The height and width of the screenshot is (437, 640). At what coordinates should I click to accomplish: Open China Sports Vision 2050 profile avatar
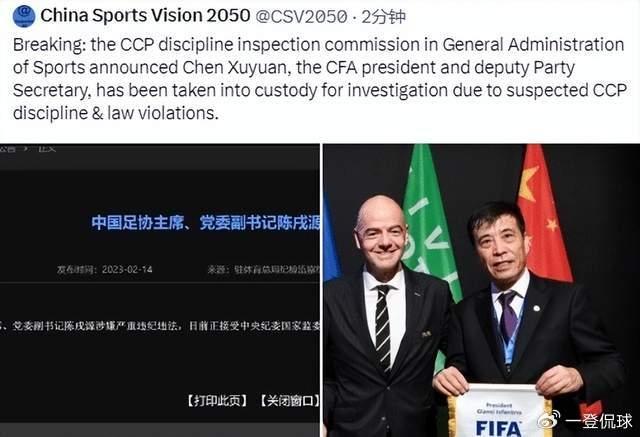click(x=24, y=16)
